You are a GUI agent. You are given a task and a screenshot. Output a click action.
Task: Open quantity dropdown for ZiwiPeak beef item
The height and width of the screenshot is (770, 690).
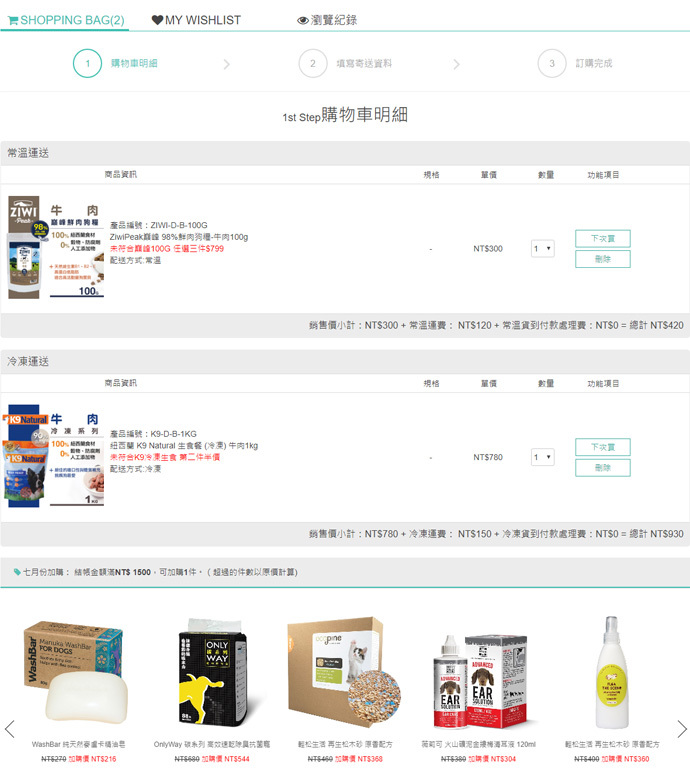point(543,248)
